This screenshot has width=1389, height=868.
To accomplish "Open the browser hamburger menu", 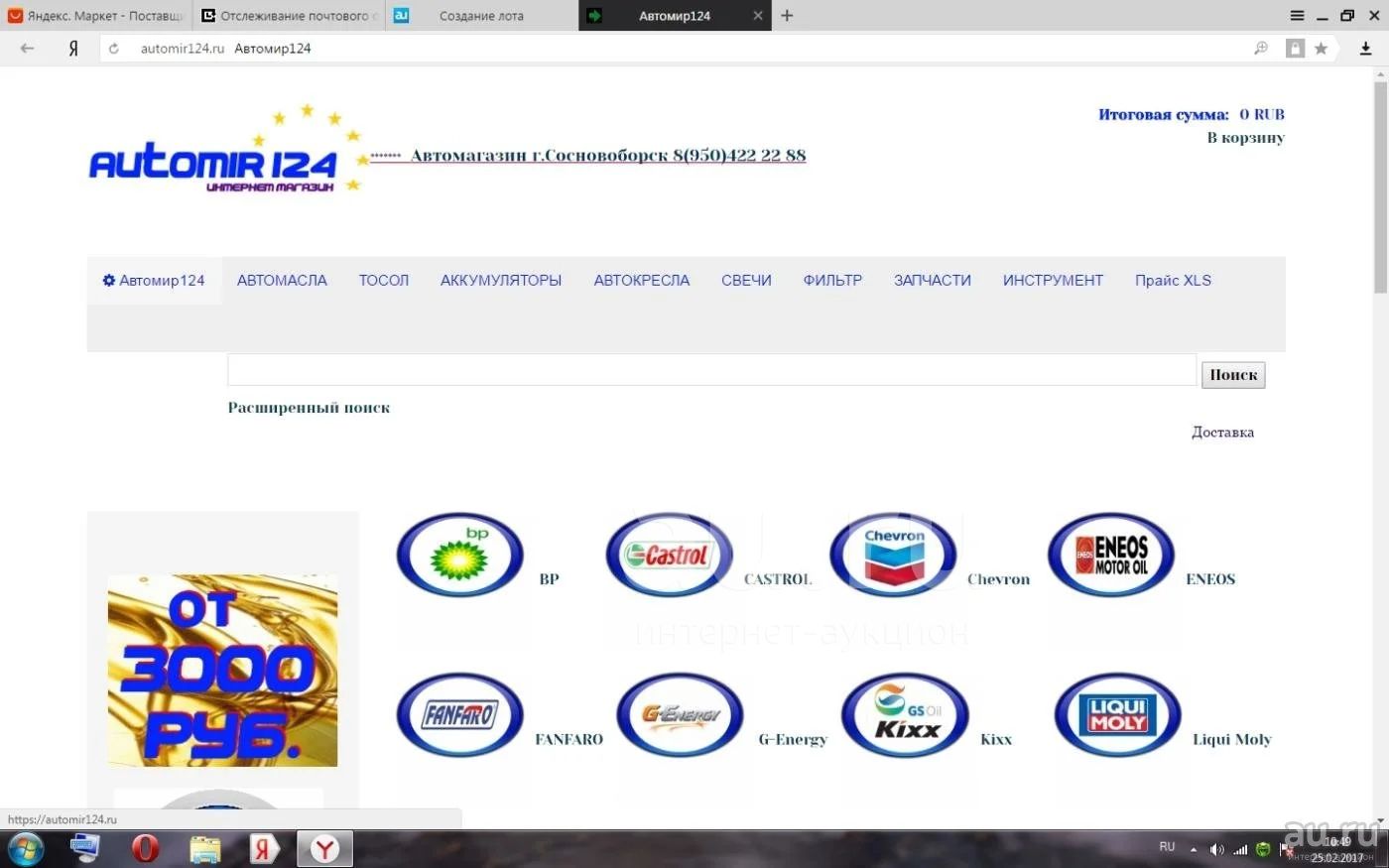I will pyautogui.click(x=1297, y=15).
